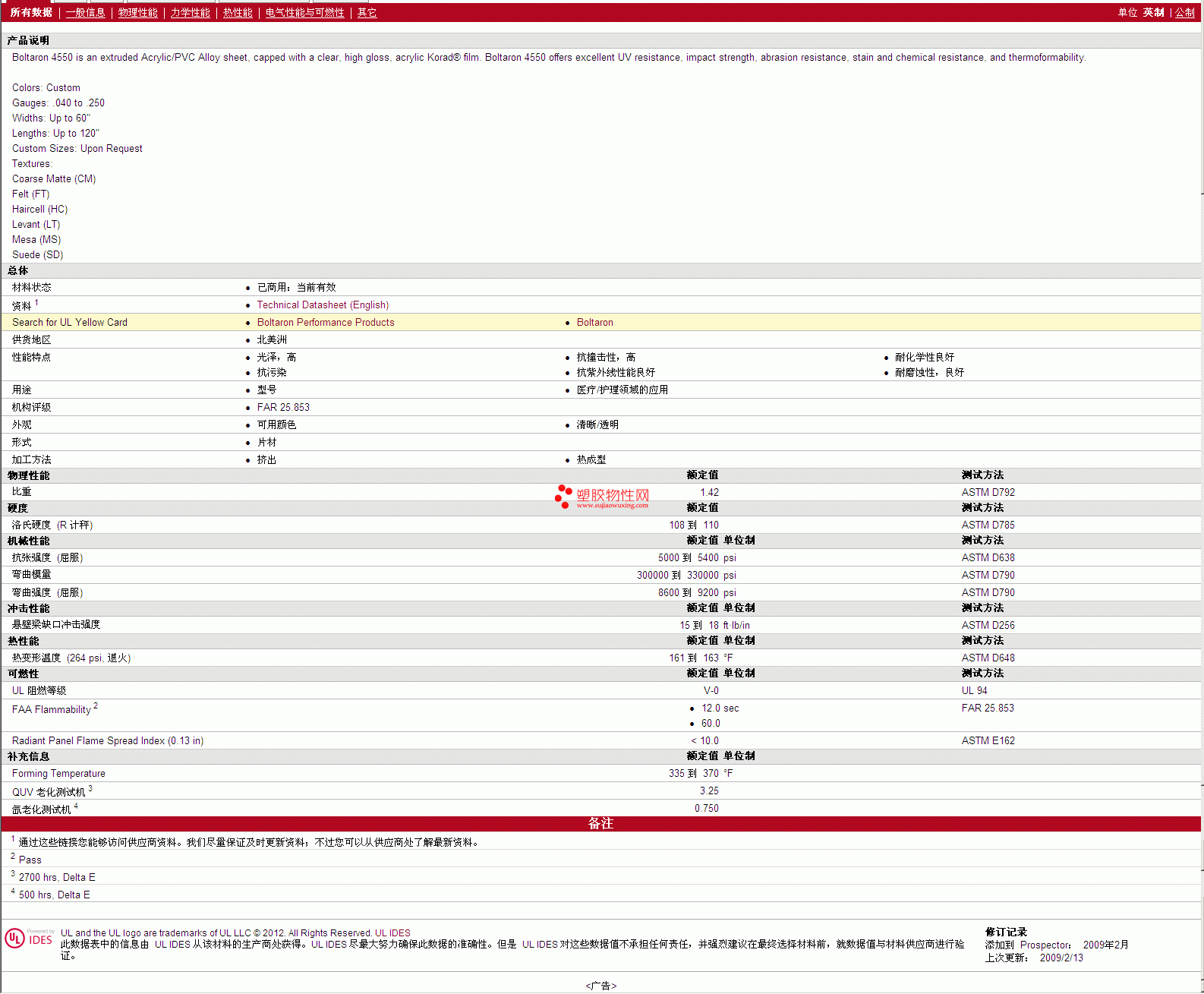
Task: Open the 一般信息 tab
Action: (85, 13)
